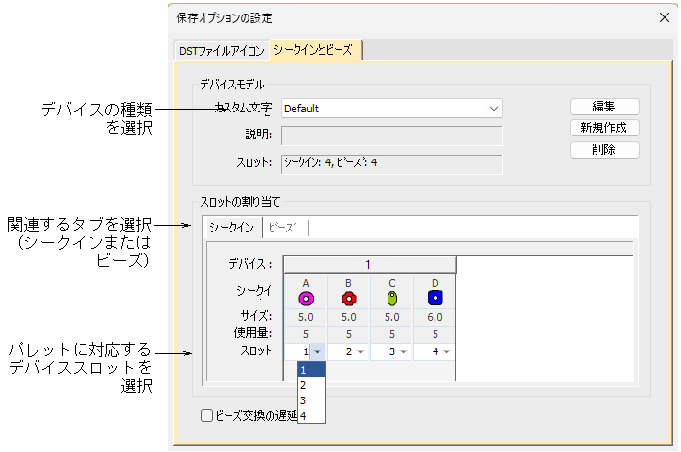This screenshot has width=681, height=452.
Task: Choose slot 3 in dropdown list
Action: click(311, 400)
